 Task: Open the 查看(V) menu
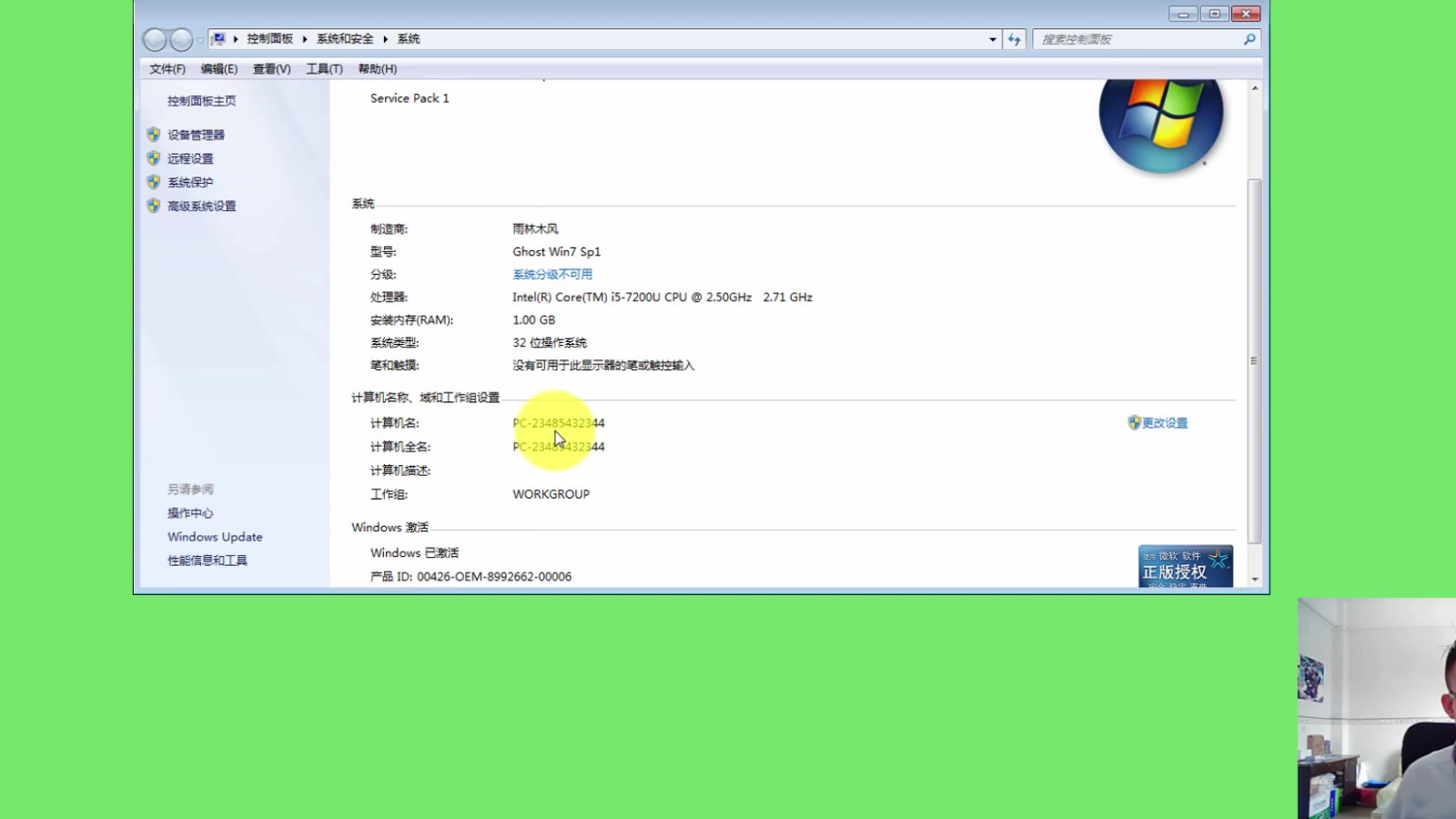[271, 69]
